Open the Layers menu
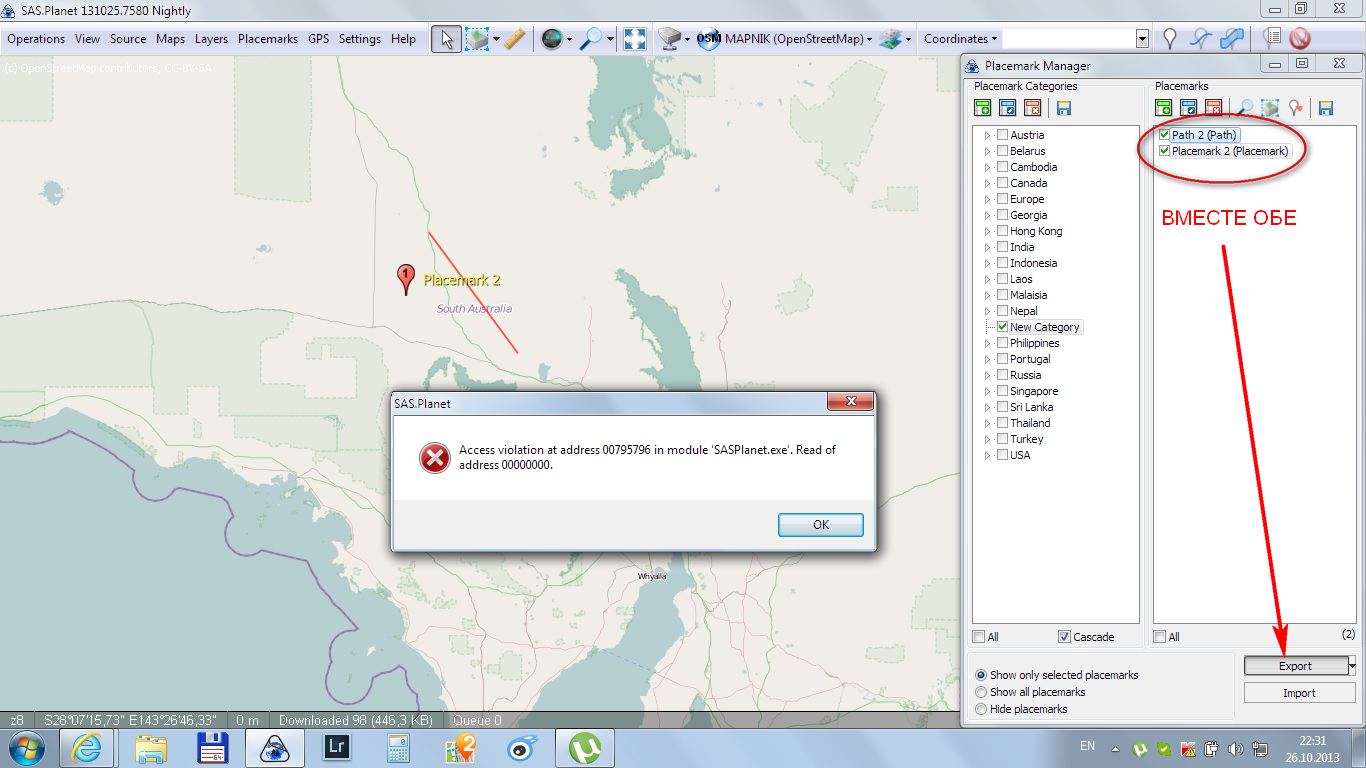This screenshot has width=1366, height=768. coord(211,39)
